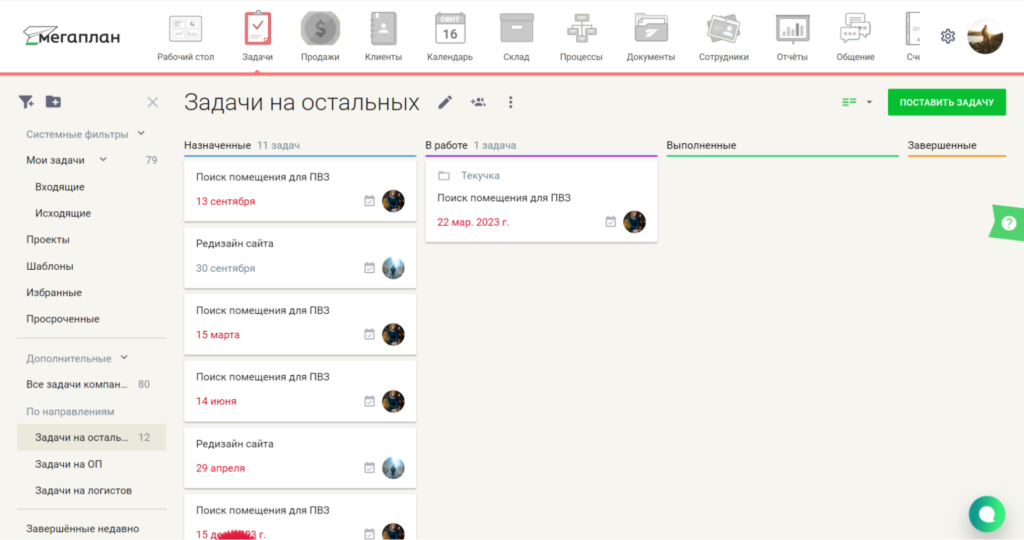The width and height of the screenshot is (1024, 540).
Task: Click calendar check icon on 30 сентября card
Action: click(x=369, y=268)
